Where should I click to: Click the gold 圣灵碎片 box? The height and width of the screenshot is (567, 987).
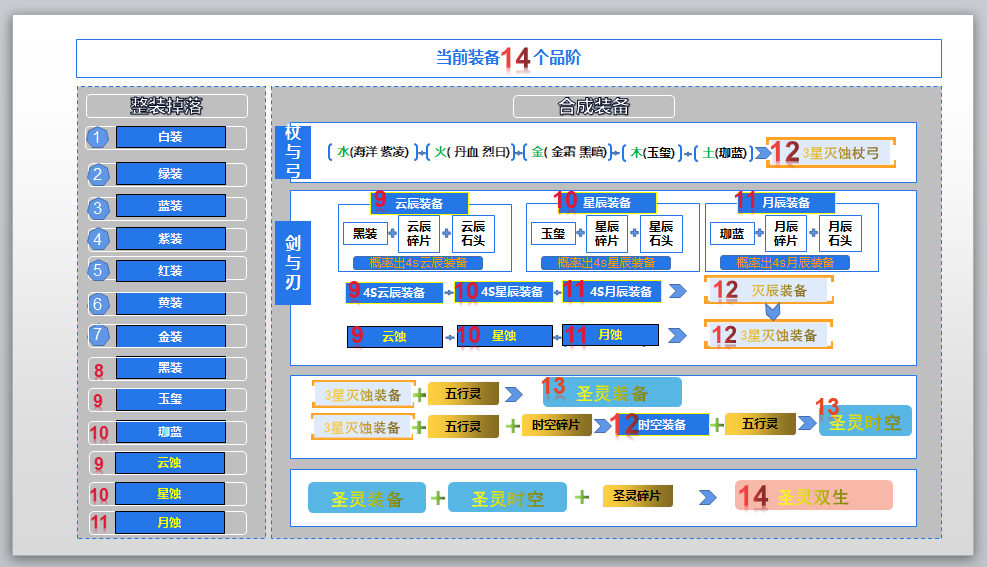pyautogui.click(x=637, y=496)
